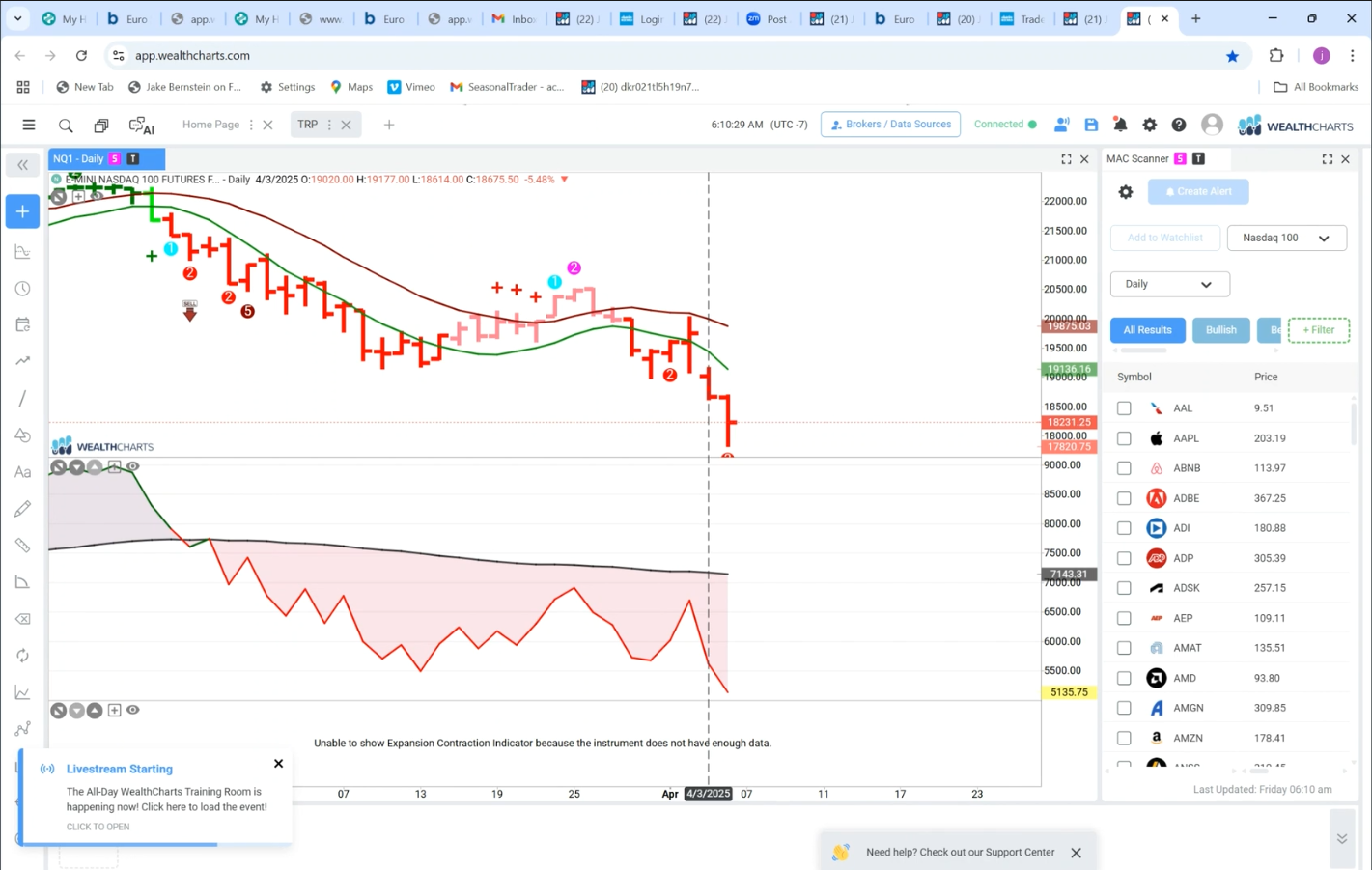Toggle eye visibility on lower indicator pane

[133, 710]
